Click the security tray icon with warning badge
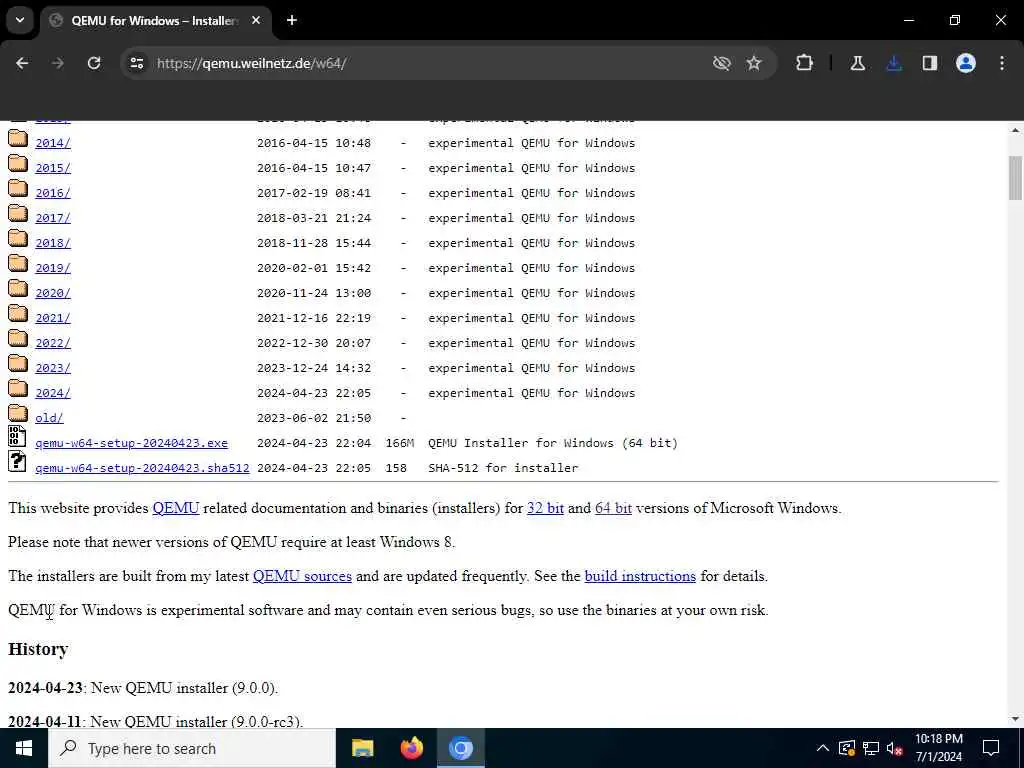Screen dimensions: 1024x768 click(x=847, y=748)
